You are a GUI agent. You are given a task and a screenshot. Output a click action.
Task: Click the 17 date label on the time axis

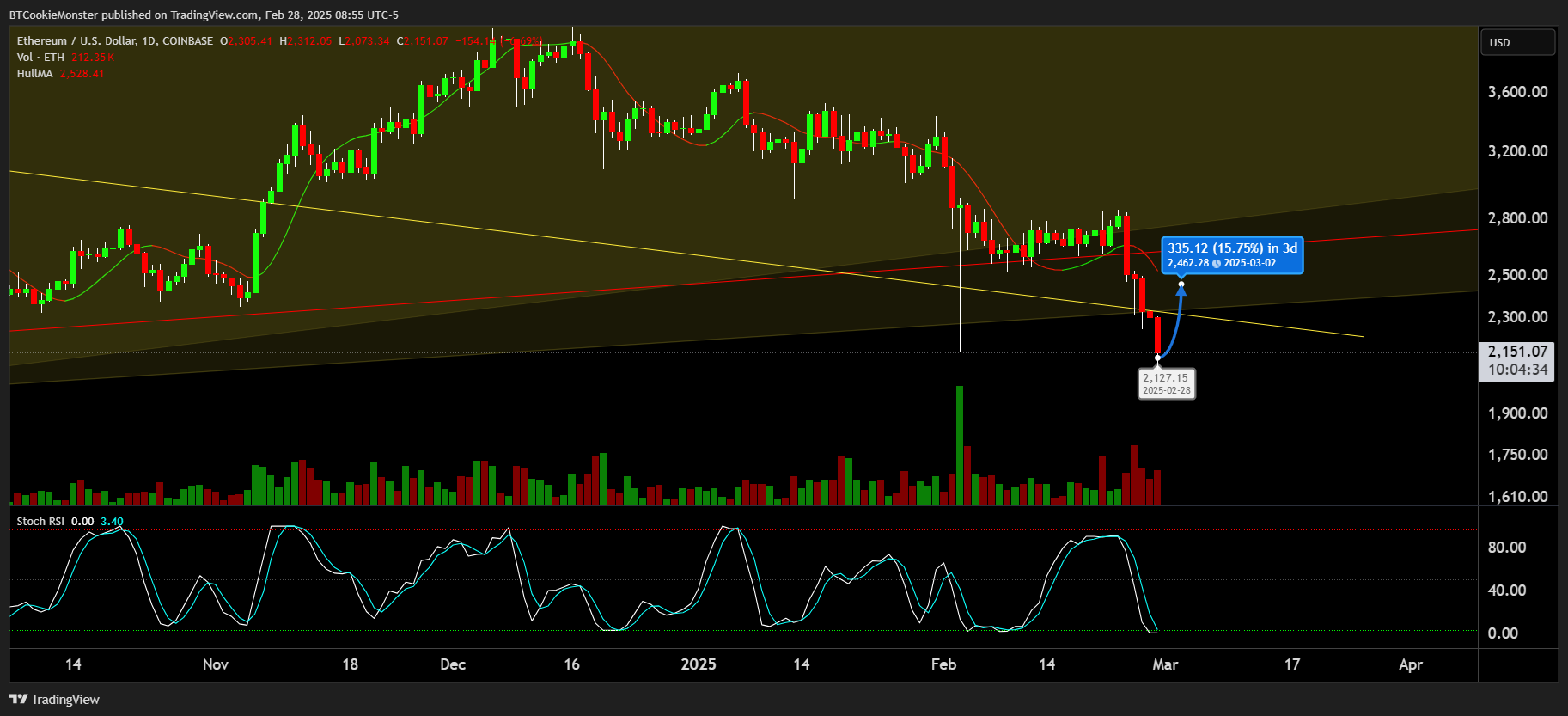(1292, 664)
